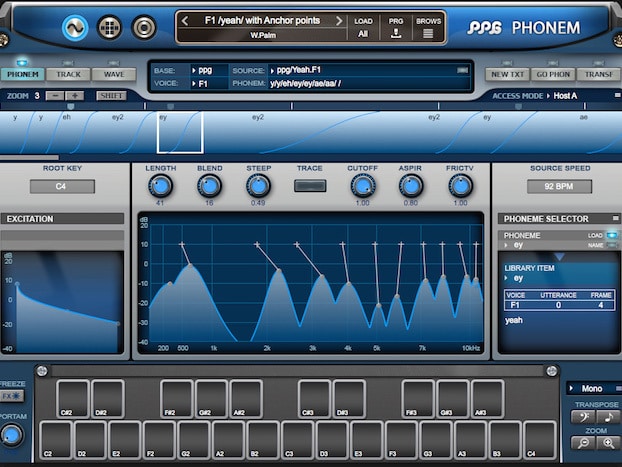Viewport: 622px width, 467px height.
Task: Toggle the TRACE switch
Action: click(x=310, y=186)
